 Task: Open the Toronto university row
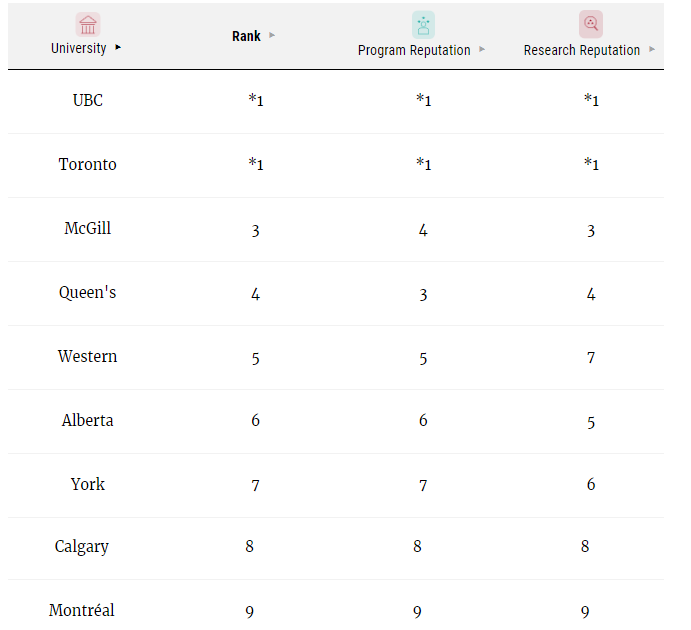tap(88, 164)
